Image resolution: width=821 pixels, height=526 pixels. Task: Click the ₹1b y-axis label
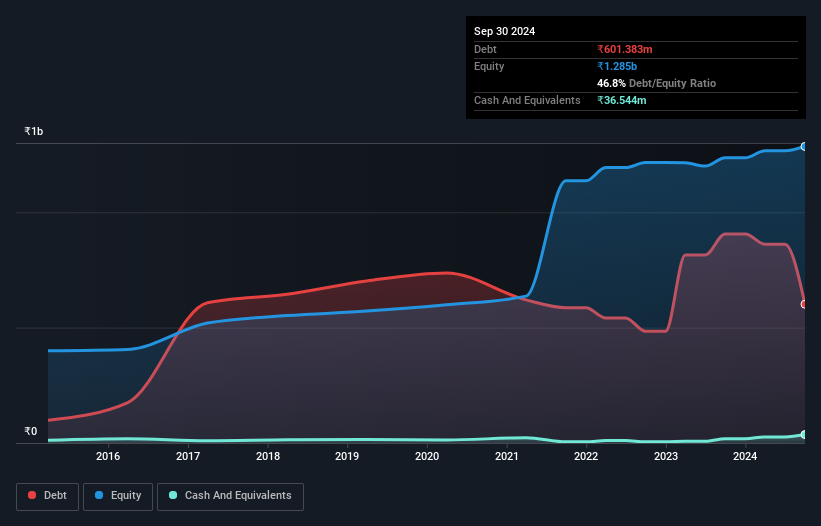(34, 131)
